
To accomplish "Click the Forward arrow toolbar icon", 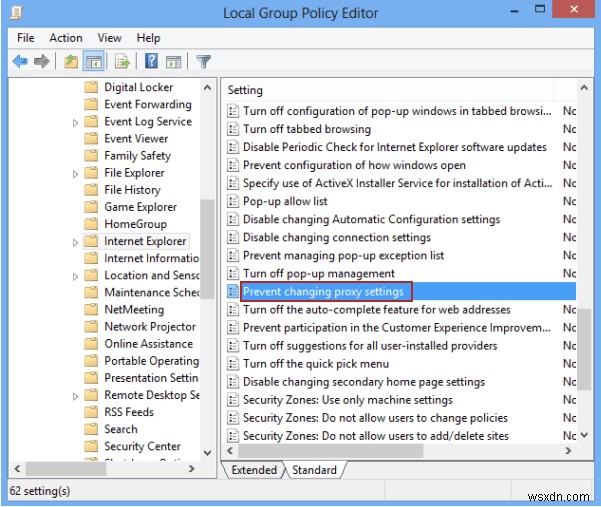I will 41,61.
